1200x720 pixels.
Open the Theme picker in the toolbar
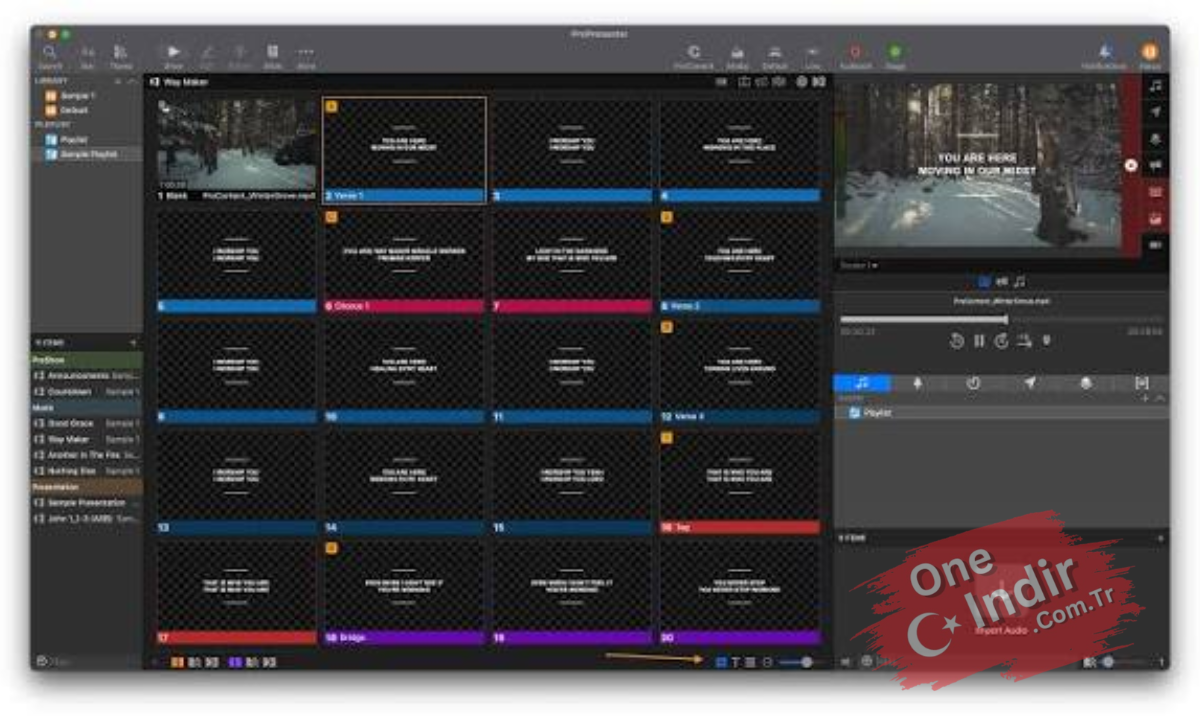coord(120,56)
